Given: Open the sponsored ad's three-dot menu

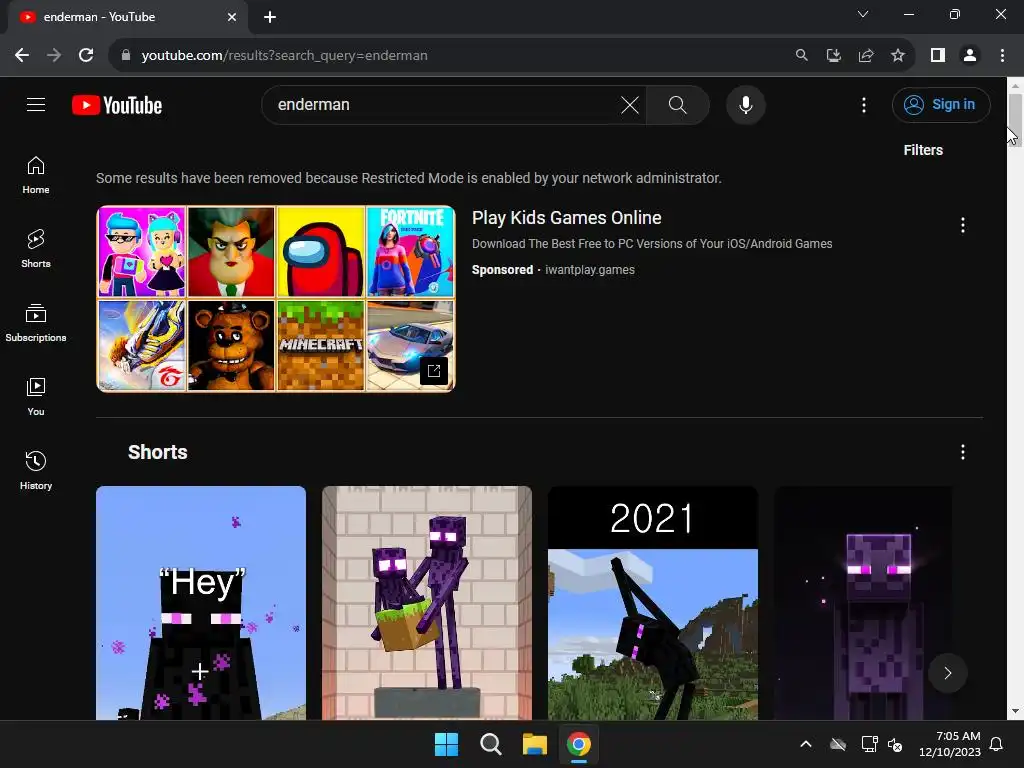Looking at the screenshot, I should pyautogui.click(x=962, y=225).
